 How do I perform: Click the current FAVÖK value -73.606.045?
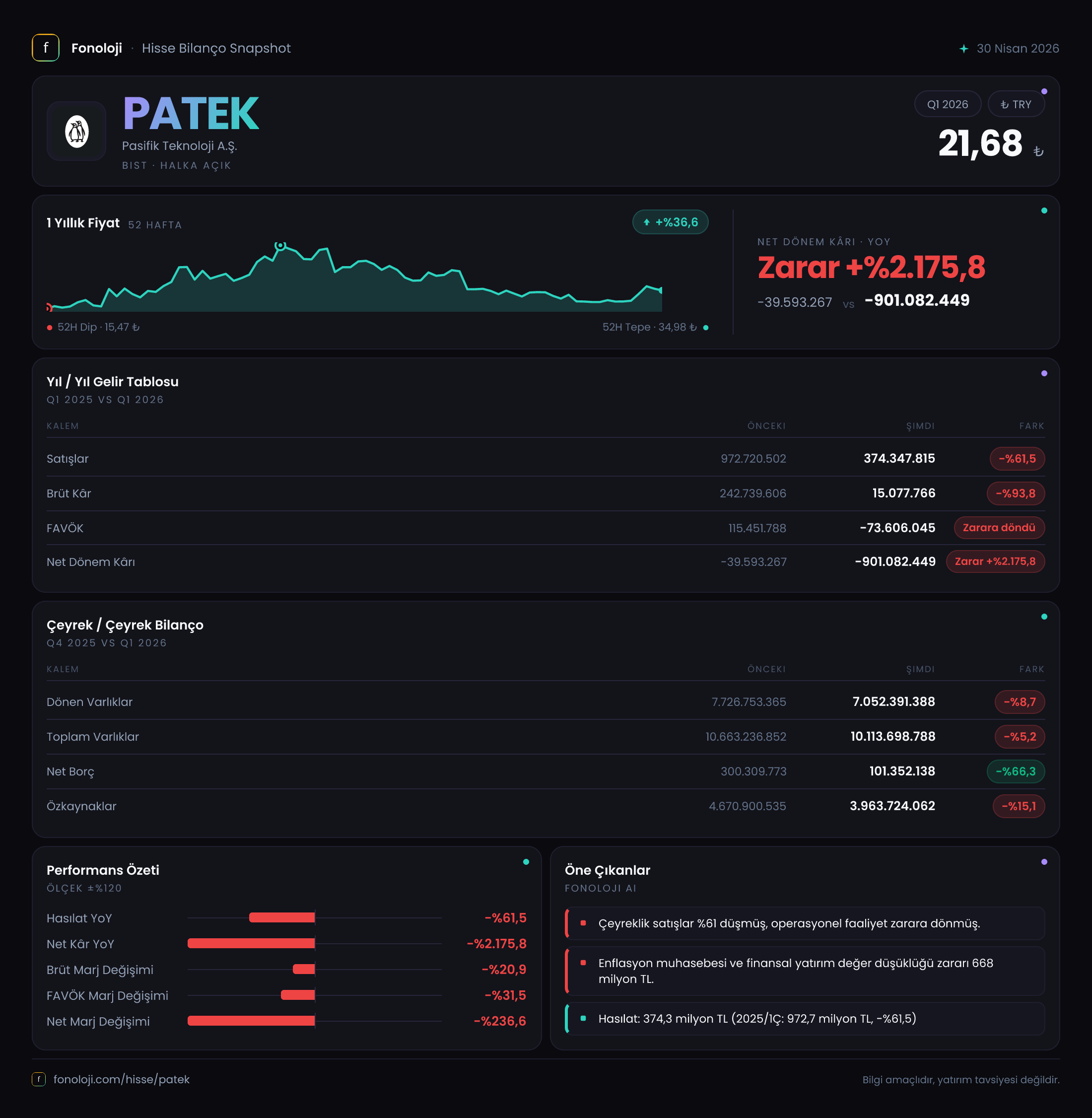tap(897, 528)
